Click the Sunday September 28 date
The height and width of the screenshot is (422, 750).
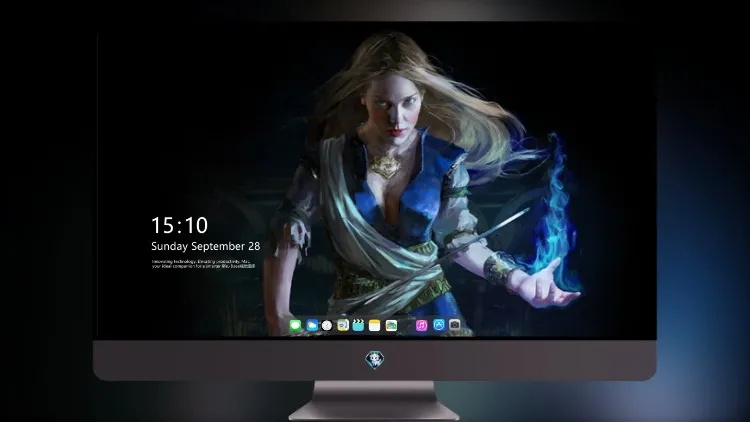click(206, 246)
